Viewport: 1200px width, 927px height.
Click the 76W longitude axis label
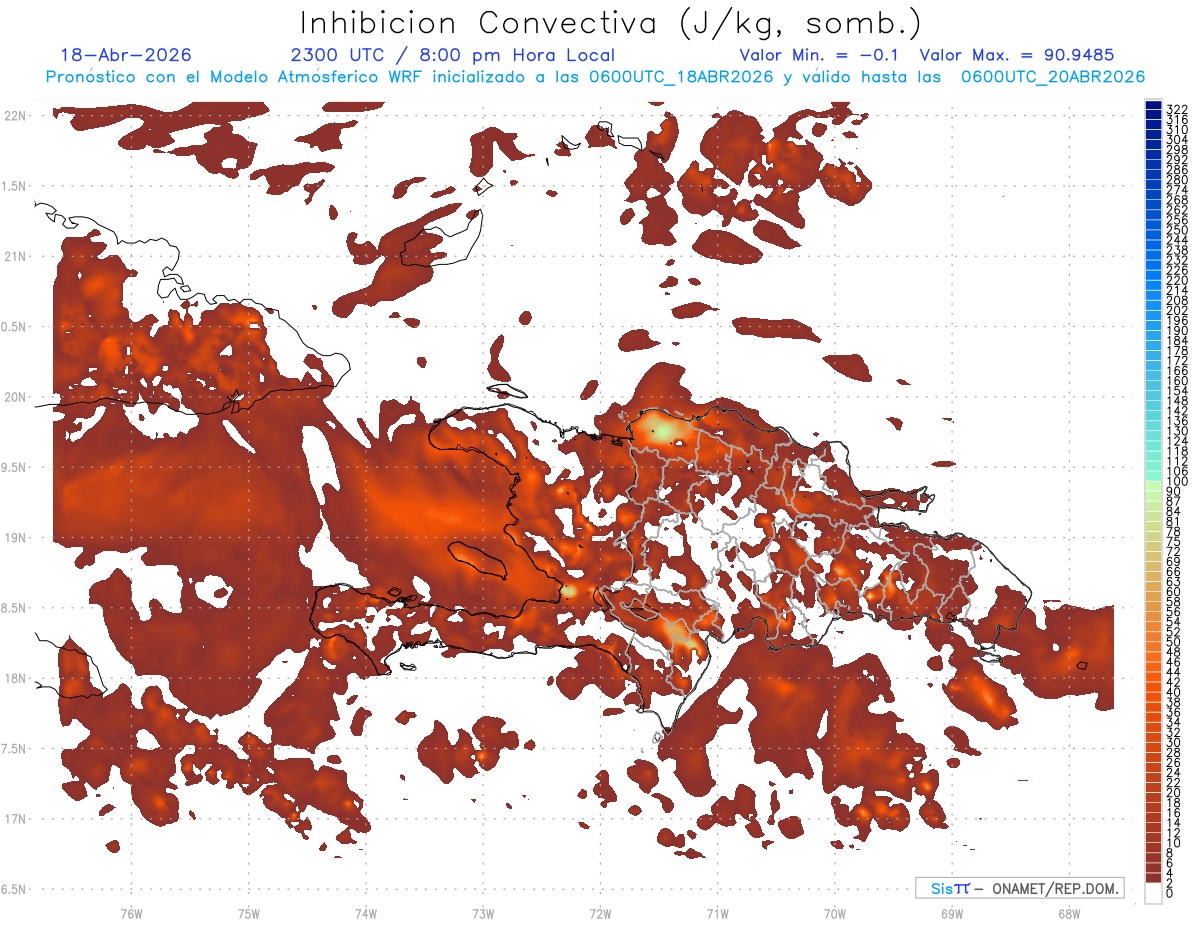pyautogui.click(x=131, y=914)
